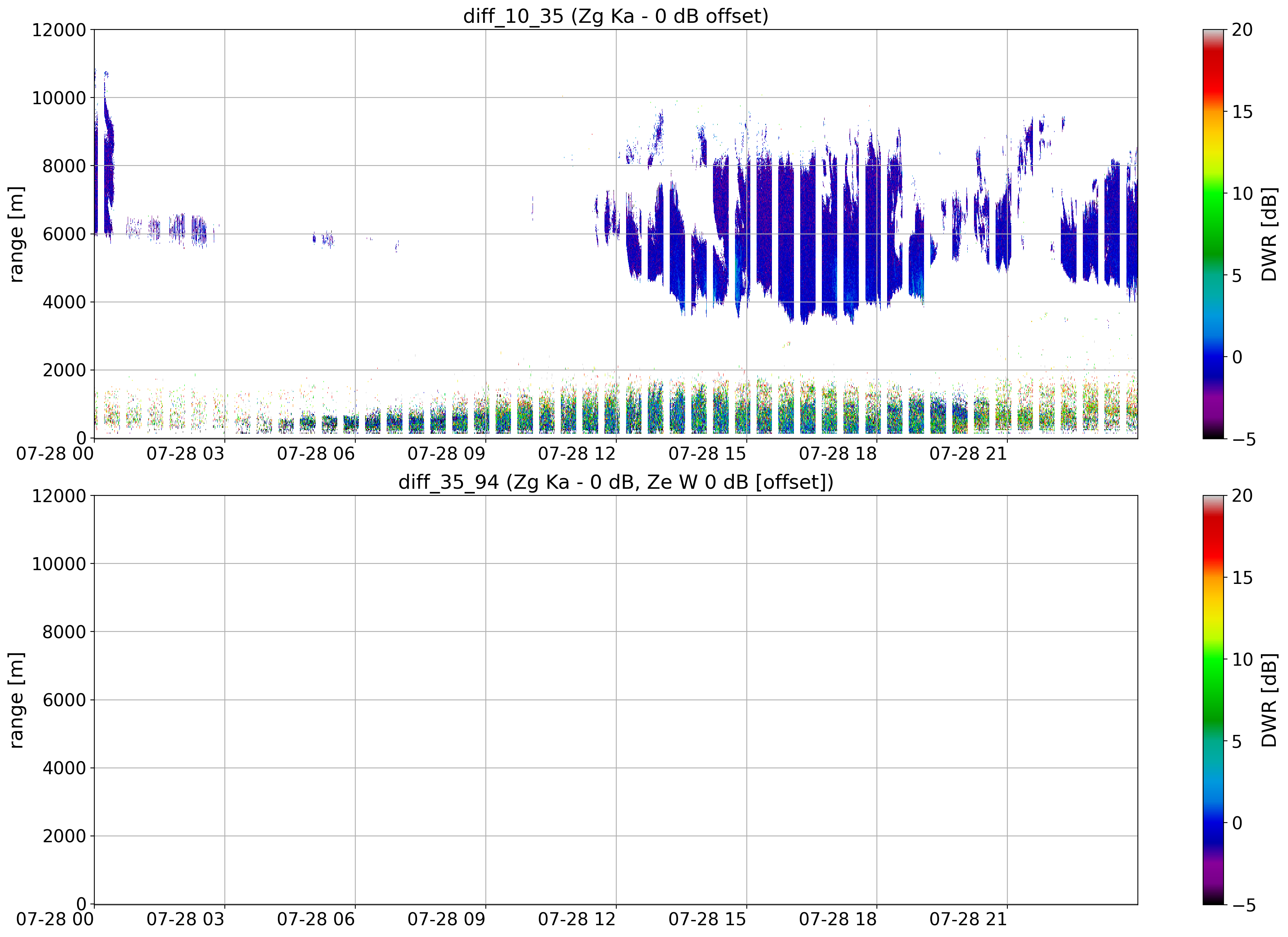
Task: Click '07-28 03' under the bottom plot
Action: tap(186, 919)
